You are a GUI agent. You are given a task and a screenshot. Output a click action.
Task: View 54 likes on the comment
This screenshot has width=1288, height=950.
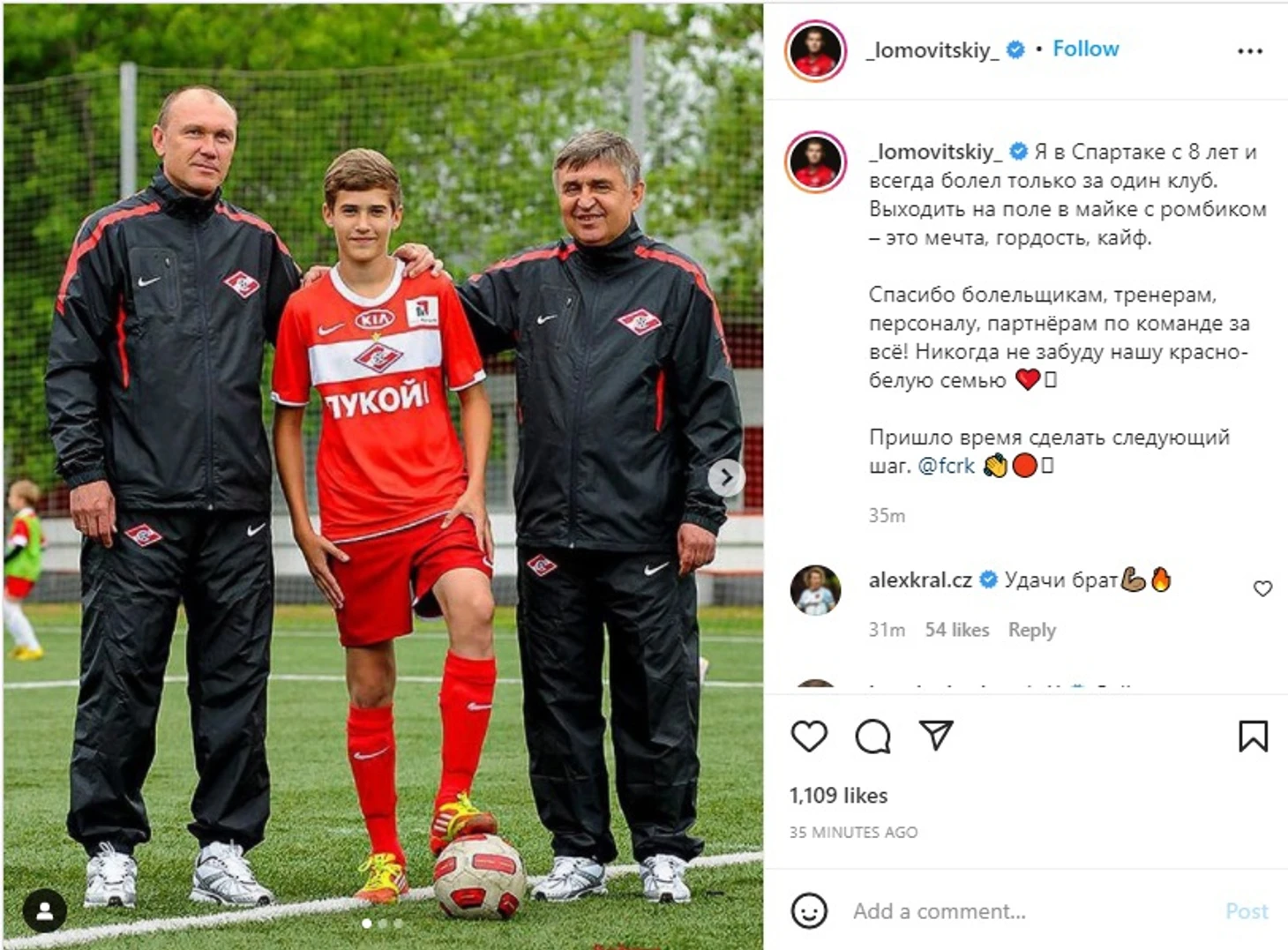pos(956,630)
